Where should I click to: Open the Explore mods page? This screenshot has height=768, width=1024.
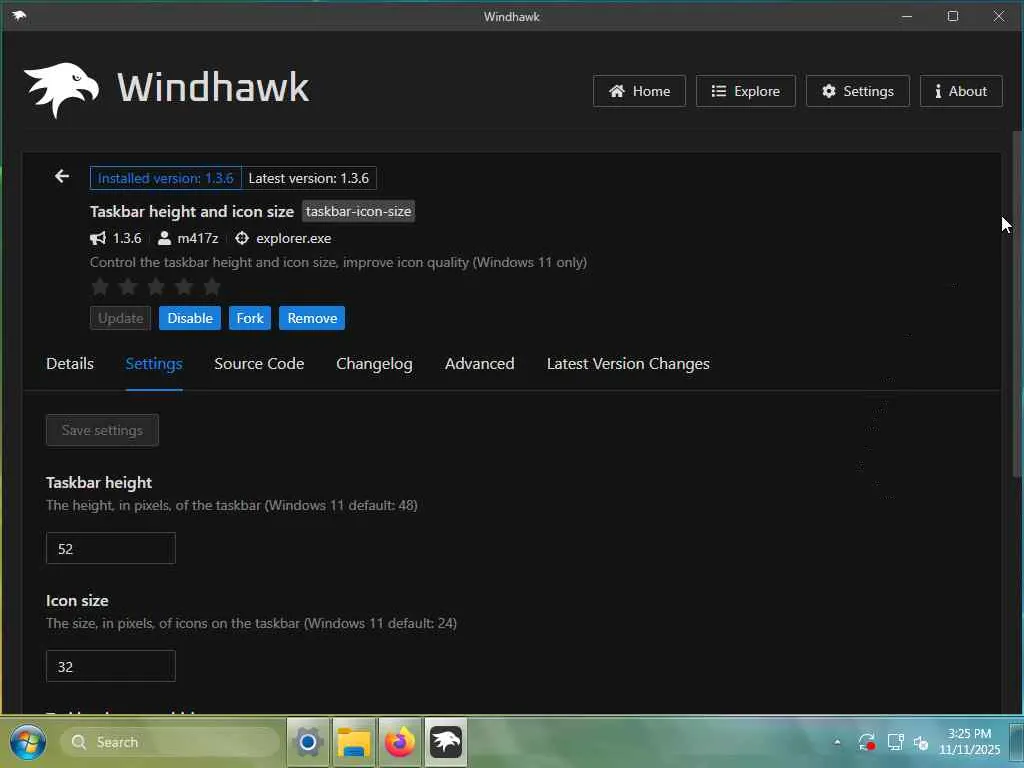click(x=745, y=91)
